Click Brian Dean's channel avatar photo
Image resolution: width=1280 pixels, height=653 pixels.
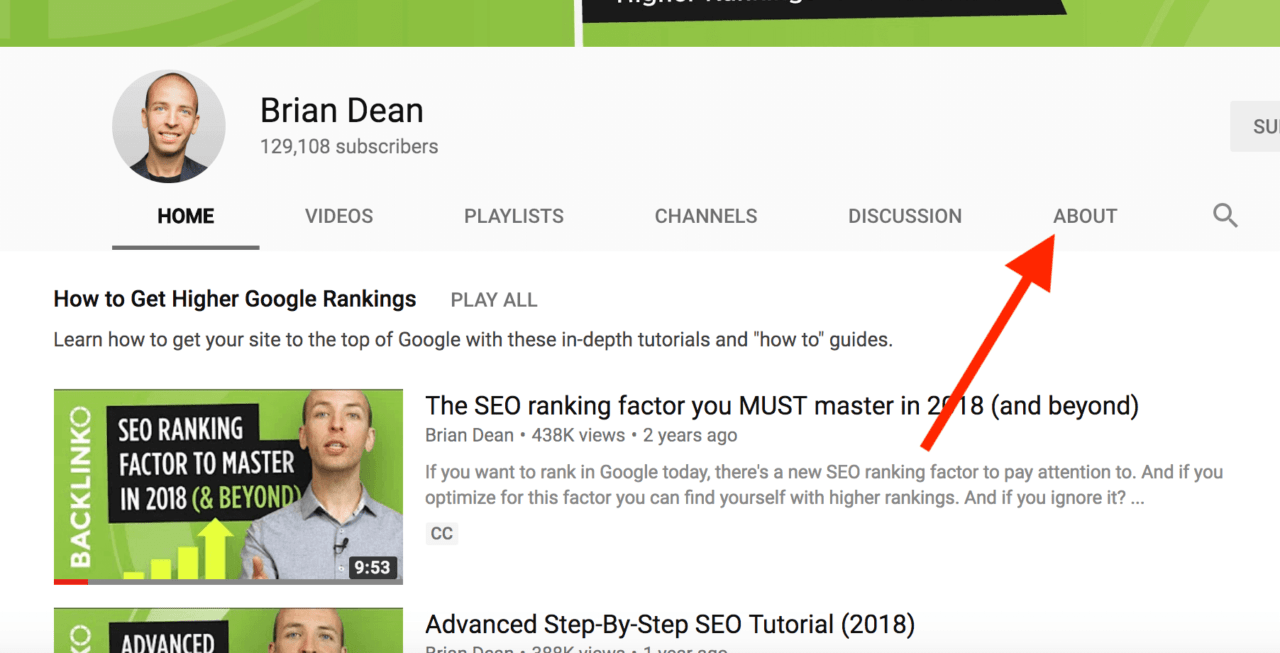pos(168,126)
